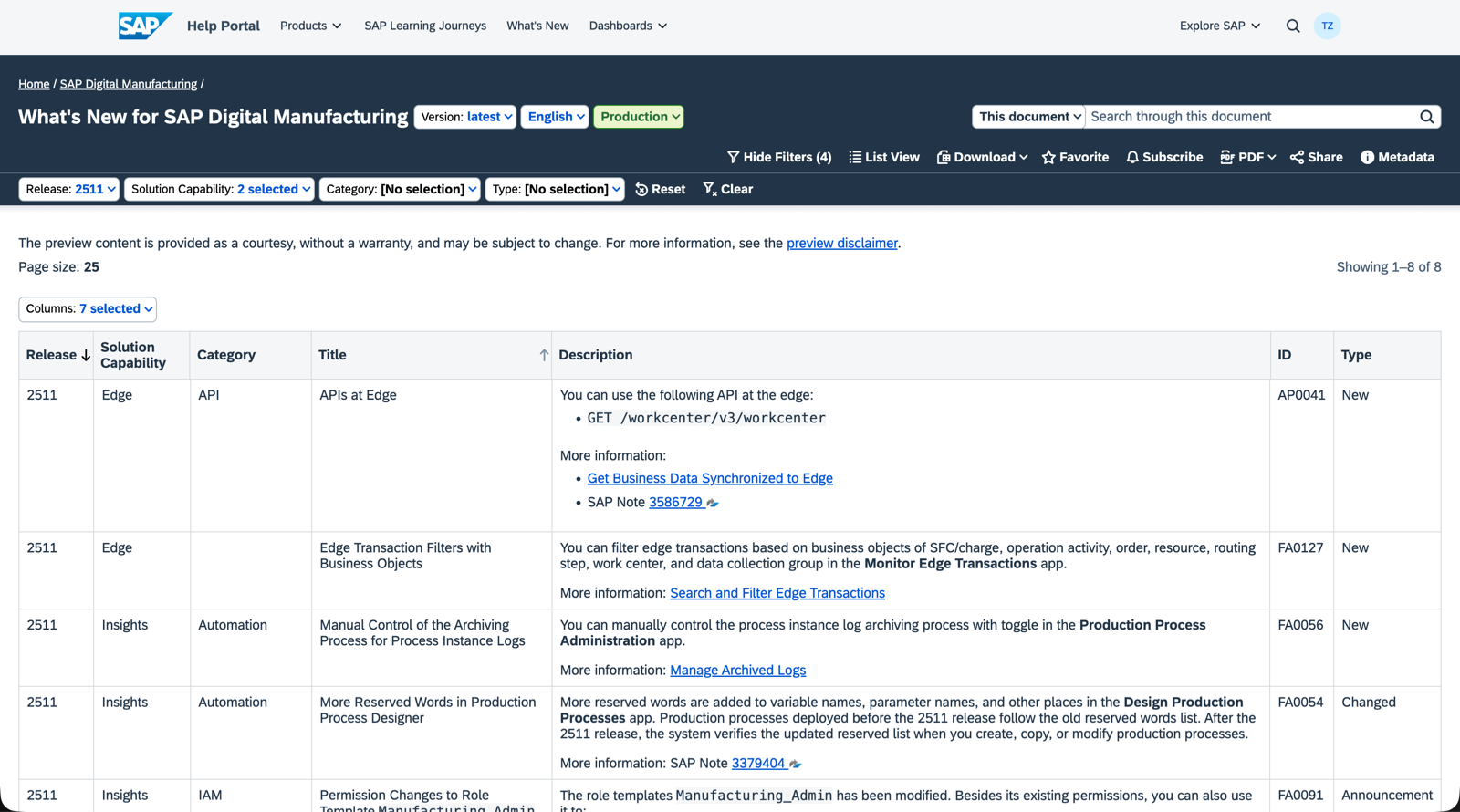Image resolution: width=1460 pixels, height=812 pixels.
Task: Go to SAP Learning Journeys
Action: [x=425, y=26]
